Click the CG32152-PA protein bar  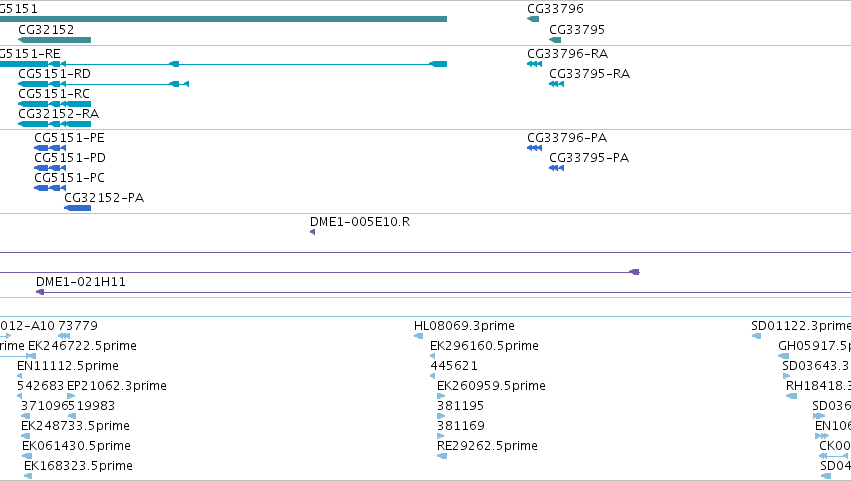tap(78, 208)
